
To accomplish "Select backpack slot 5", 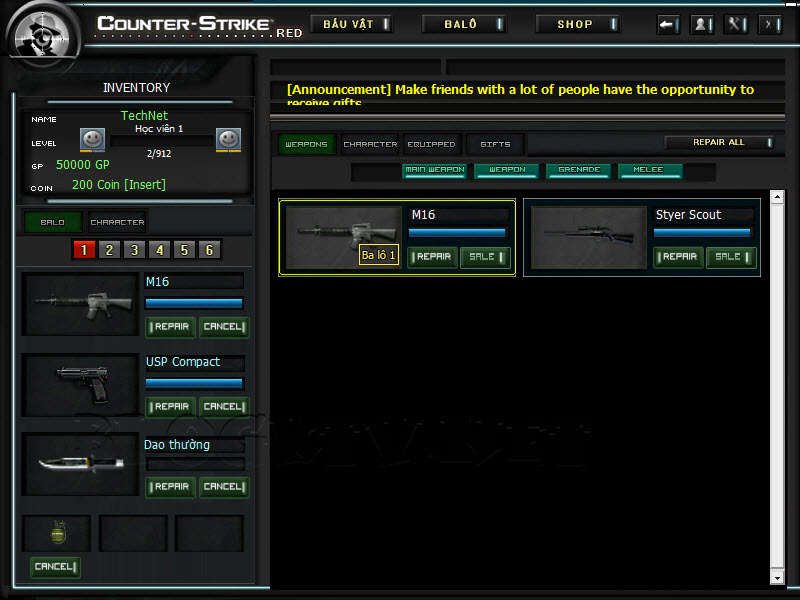I will pyautogui.click(x=184, y=250).
